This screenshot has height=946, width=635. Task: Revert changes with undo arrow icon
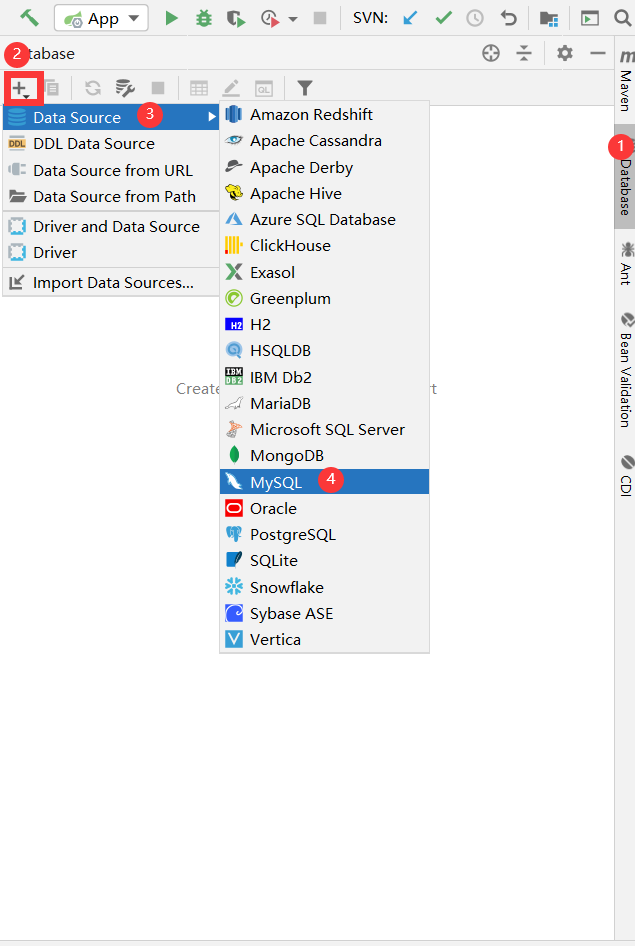tap(508, 19)
